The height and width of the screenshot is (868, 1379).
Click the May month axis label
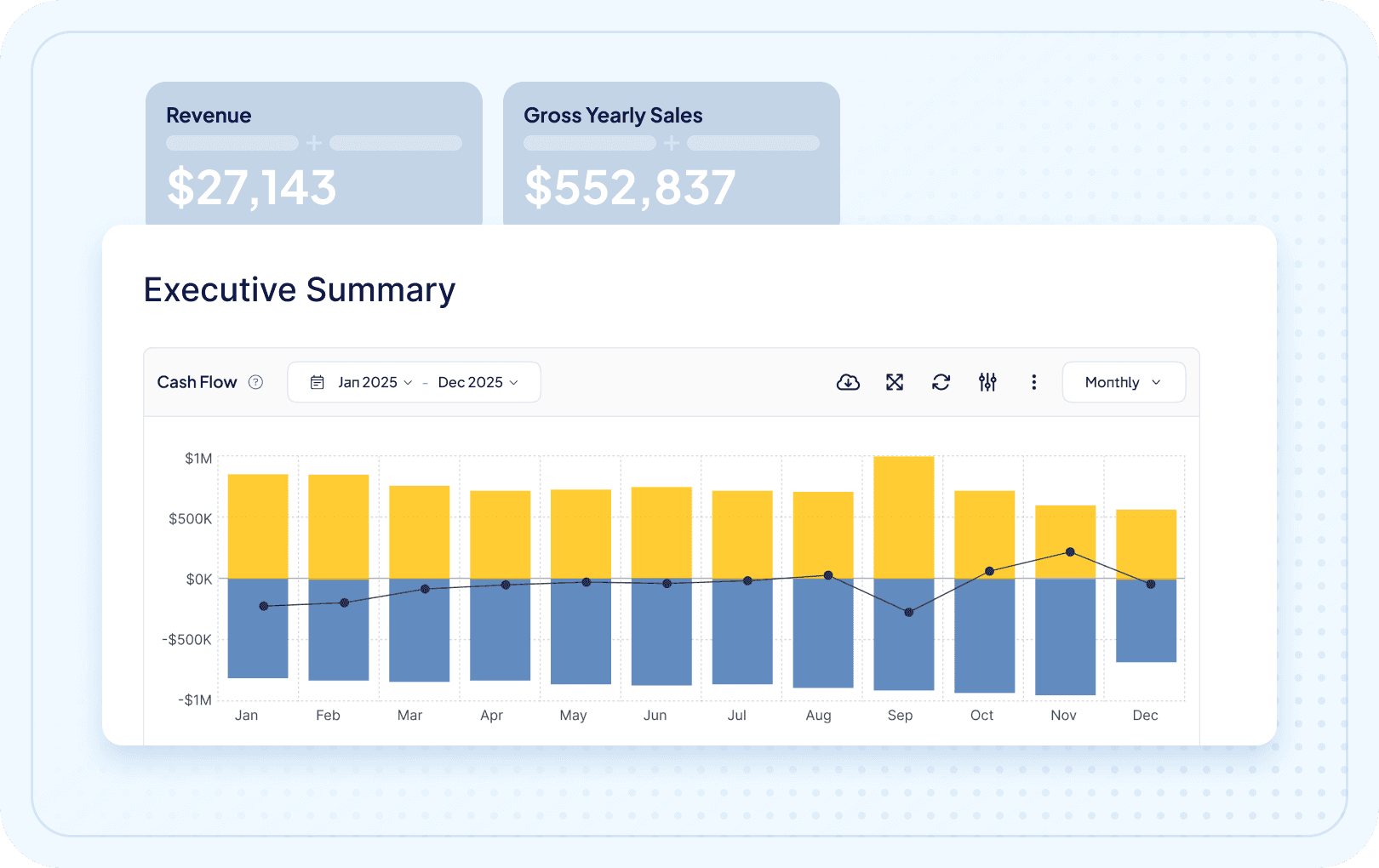573,716
